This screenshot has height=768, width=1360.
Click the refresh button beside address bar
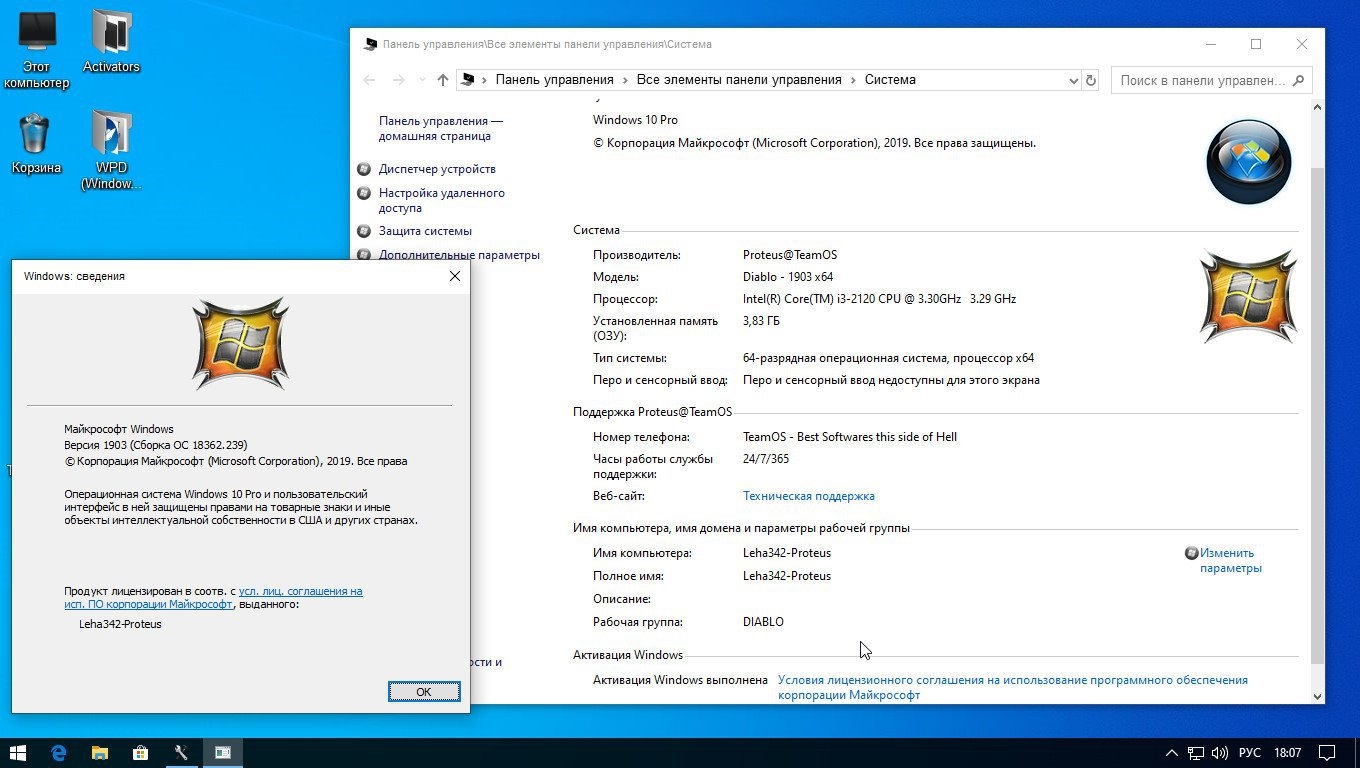pyautogui.click(x=1091, y=80)
